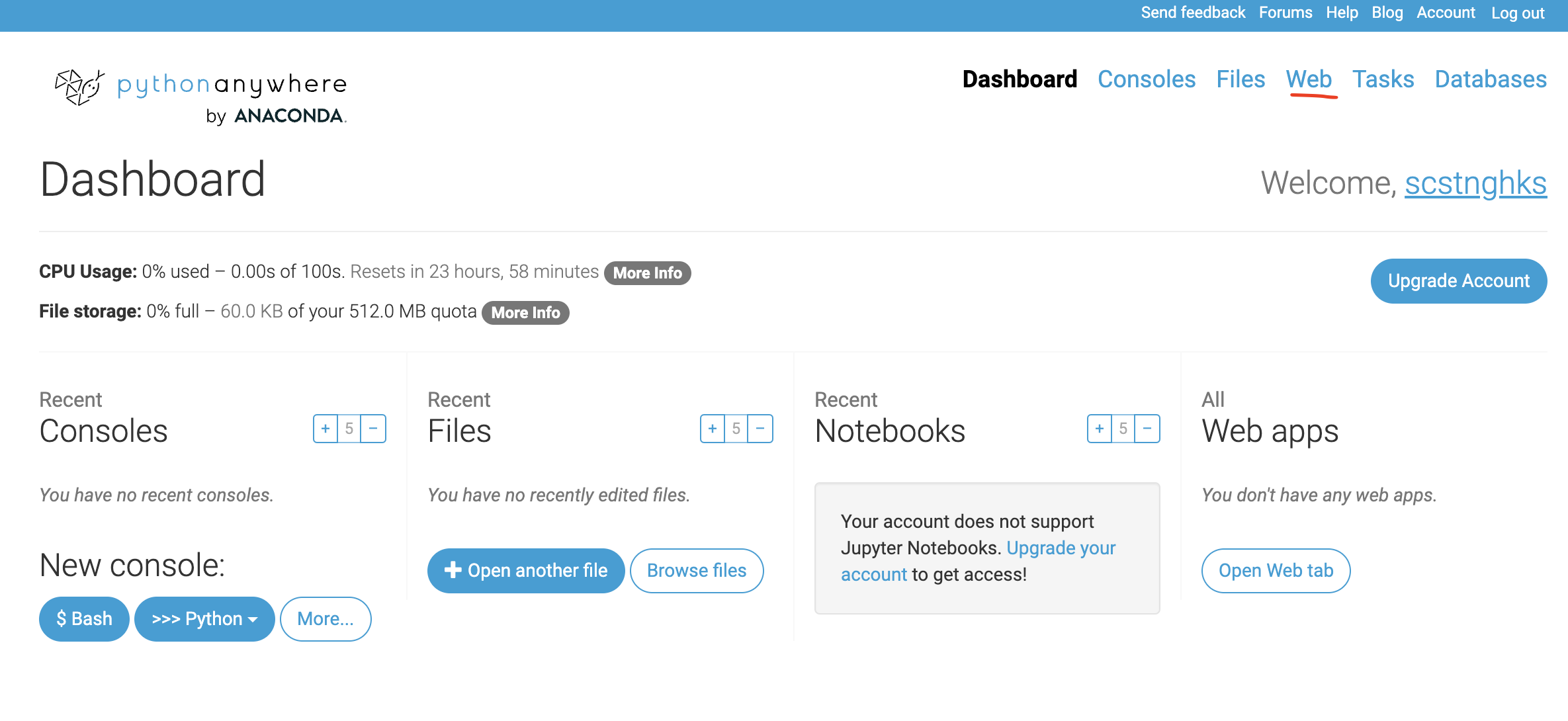Image resolution: width=1568 pixels, height=721 pixels.
Task: Increase recent Notebooks count with plus
Action: pos(1099,429)
